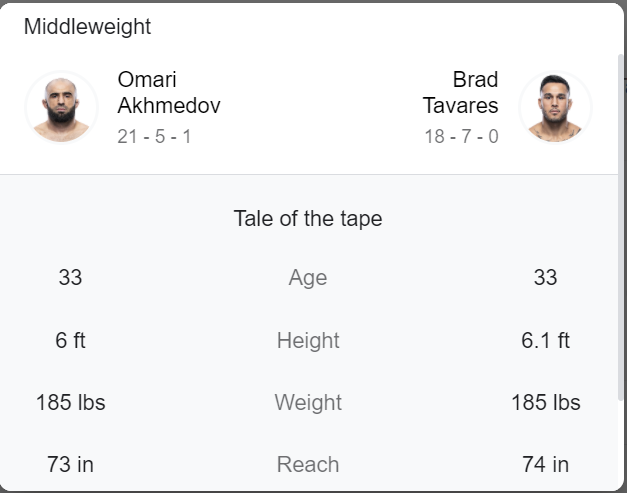Select the Age row label
627x493 pixels.
point(308,277)
